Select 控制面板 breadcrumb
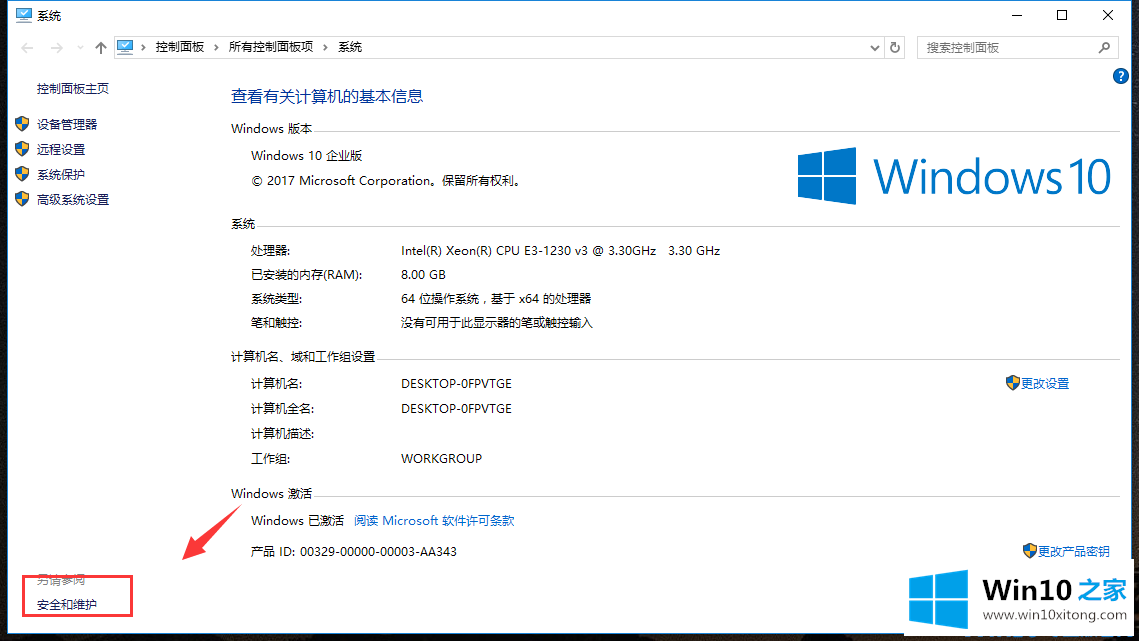1139x641 pixels. (179, 47)
